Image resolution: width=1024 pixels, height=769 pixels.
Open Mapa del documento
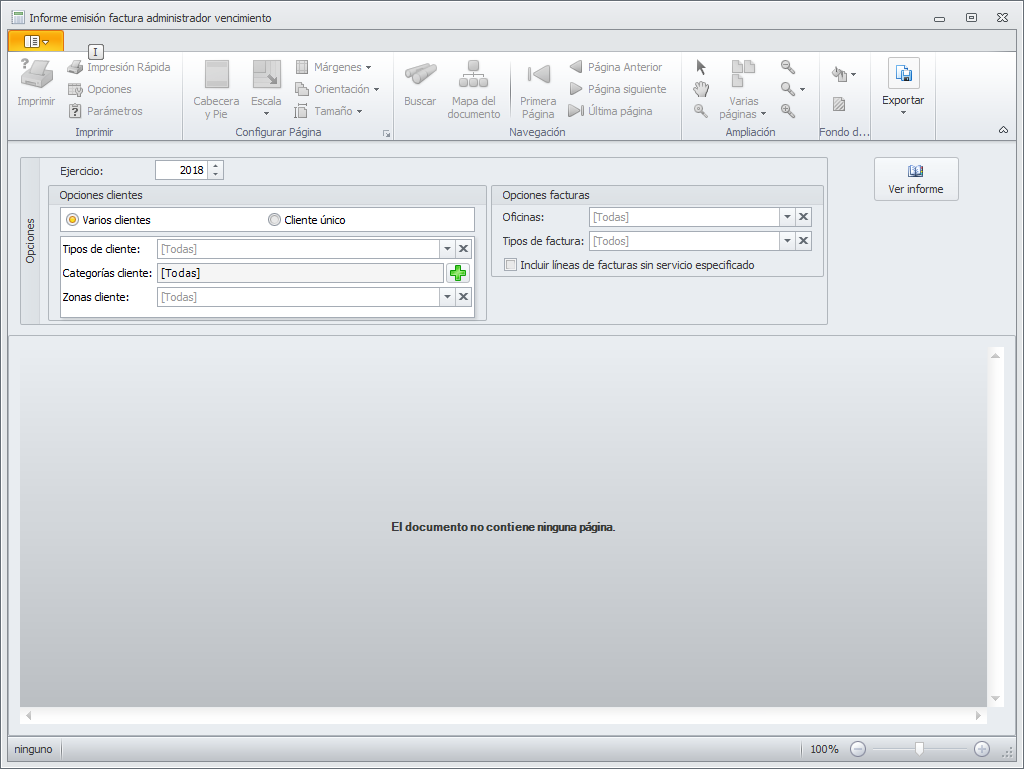click(x=473, y=89)
